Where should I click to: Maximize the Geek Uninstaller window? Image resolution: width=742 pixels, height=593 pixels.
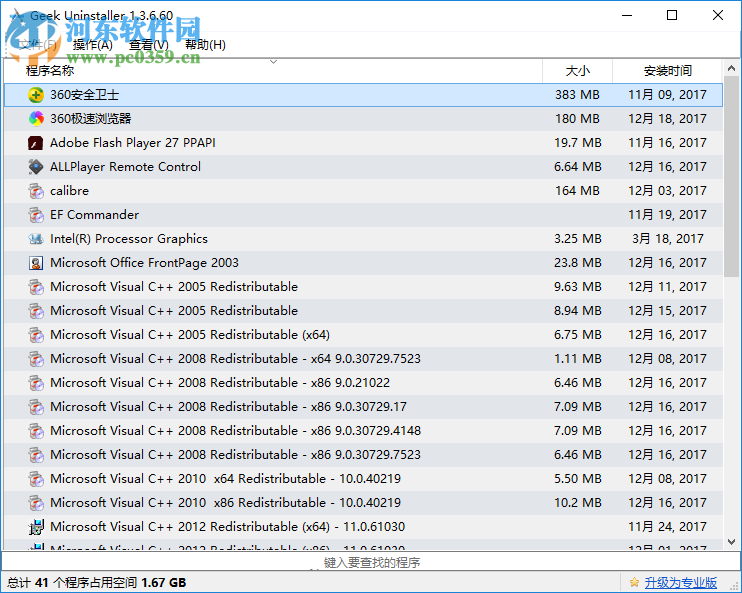[x=672, y=16]
